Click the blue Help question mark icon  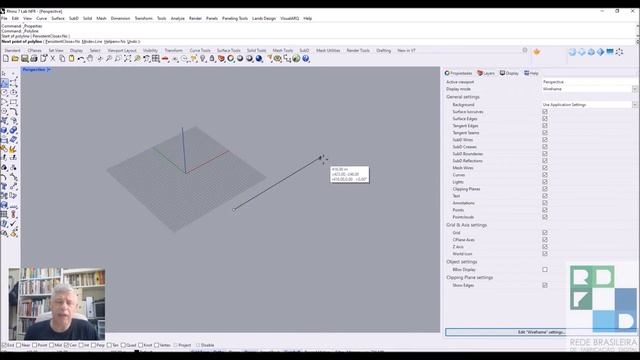306,59
